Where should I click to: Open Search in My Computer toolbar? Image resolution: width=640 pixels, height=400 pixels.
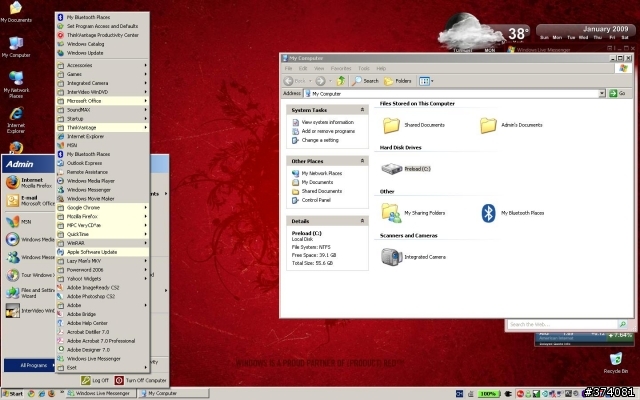point(366,81)
